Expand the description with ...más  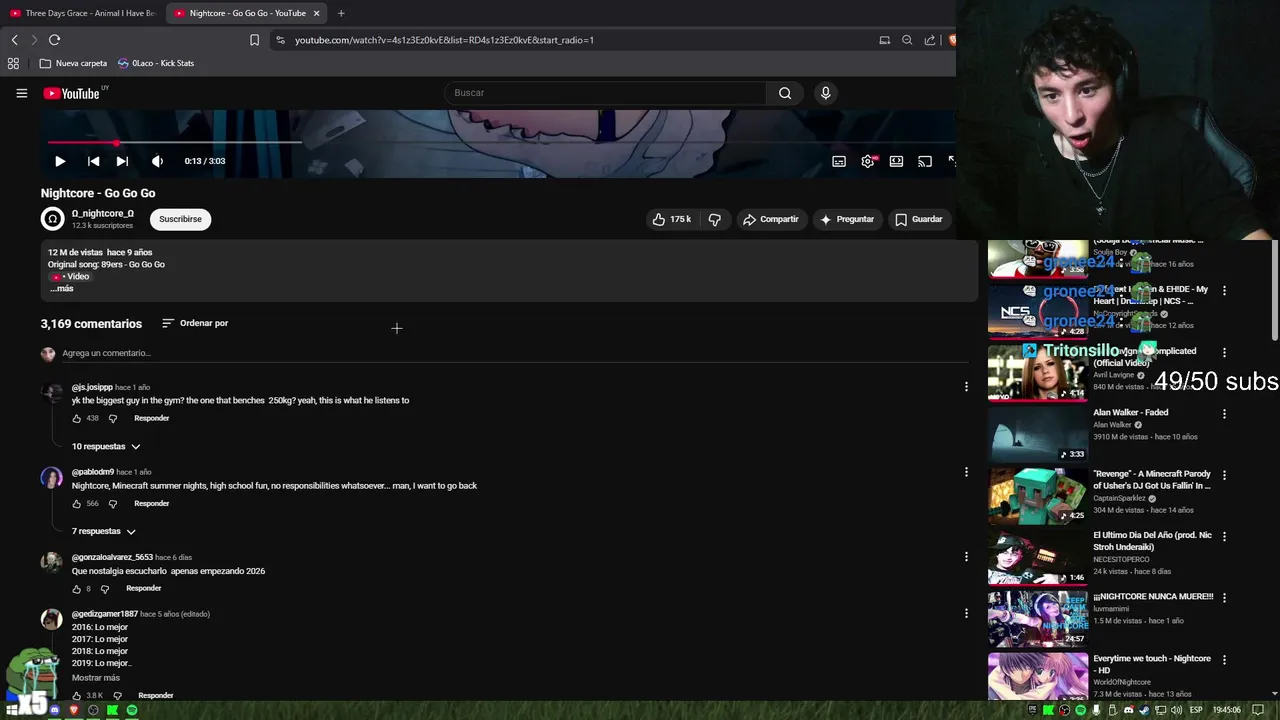point(62,288)
